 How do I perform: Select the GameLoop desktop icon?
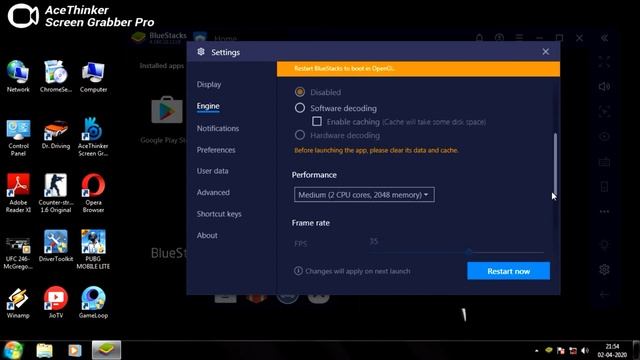93,302
